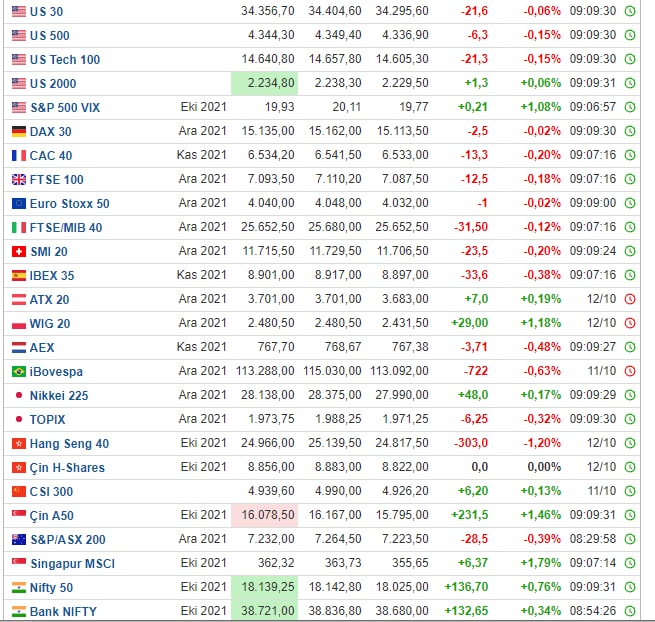Select the Bank NIFTY last price 38.721,00
The width and height of the screenshot is (655, 622).
pyautogui.click(x=268, y=611)
